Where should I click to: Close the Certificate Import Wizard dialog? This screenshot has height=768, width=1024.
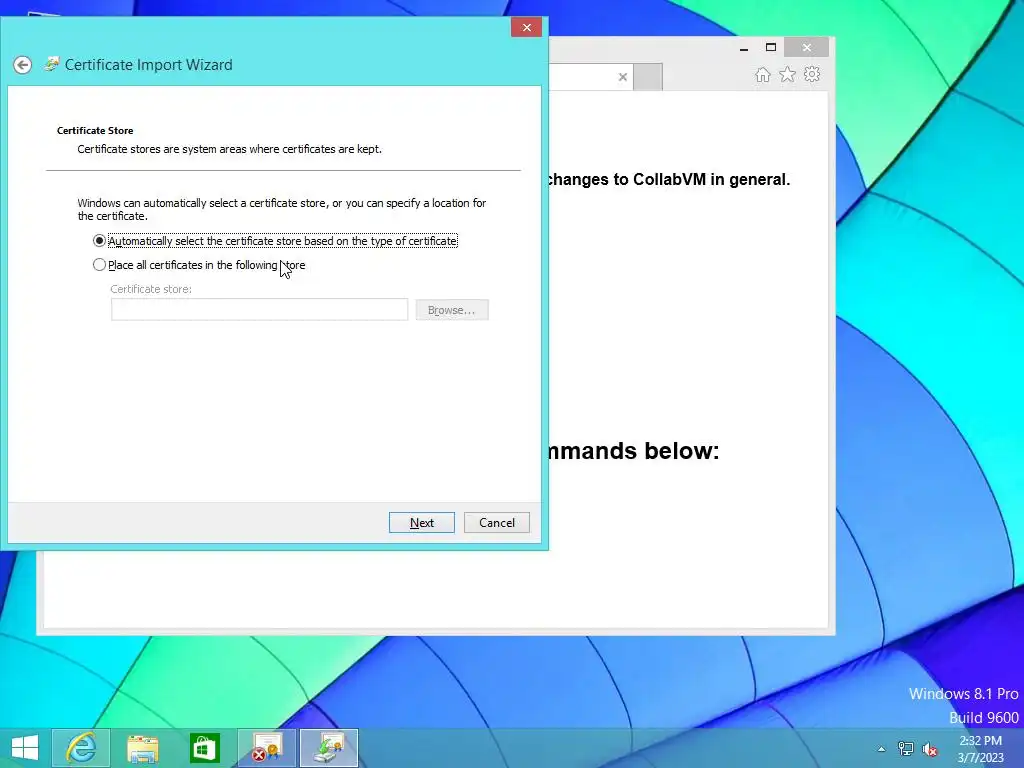[x=526, y=27]
